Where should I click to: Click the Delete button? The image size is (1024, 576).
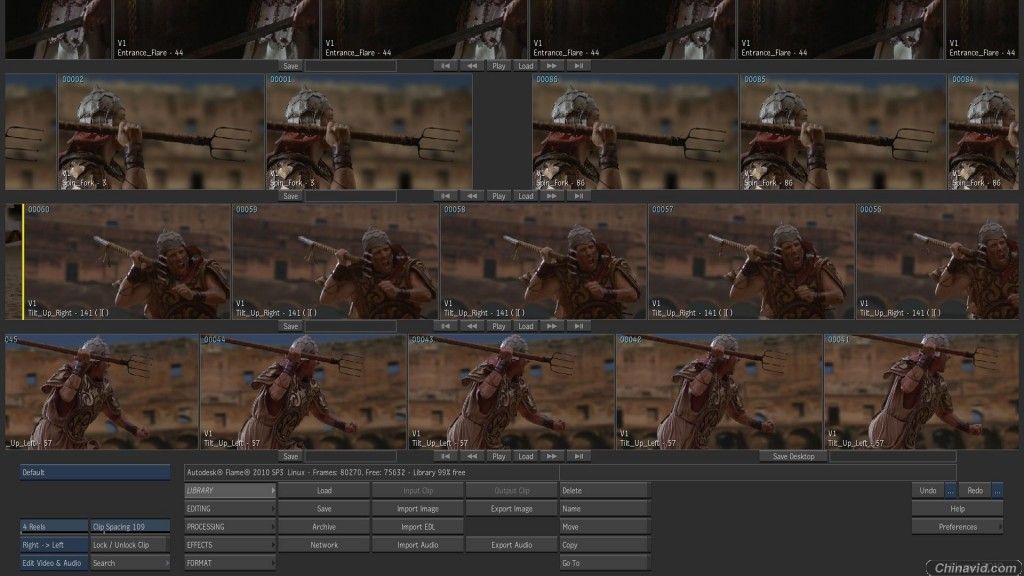(x=605, y=490)
